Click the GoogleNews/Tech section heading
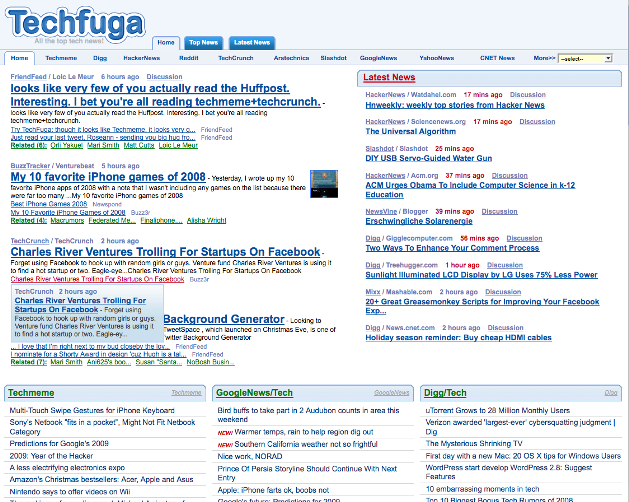 tap(254, 393)
